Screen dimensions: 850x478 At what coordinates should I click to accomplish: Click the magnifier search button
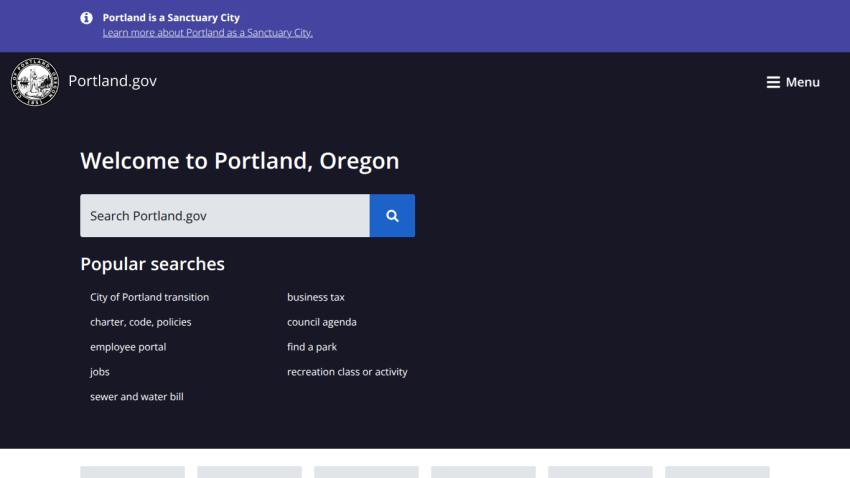pos(392,216)
